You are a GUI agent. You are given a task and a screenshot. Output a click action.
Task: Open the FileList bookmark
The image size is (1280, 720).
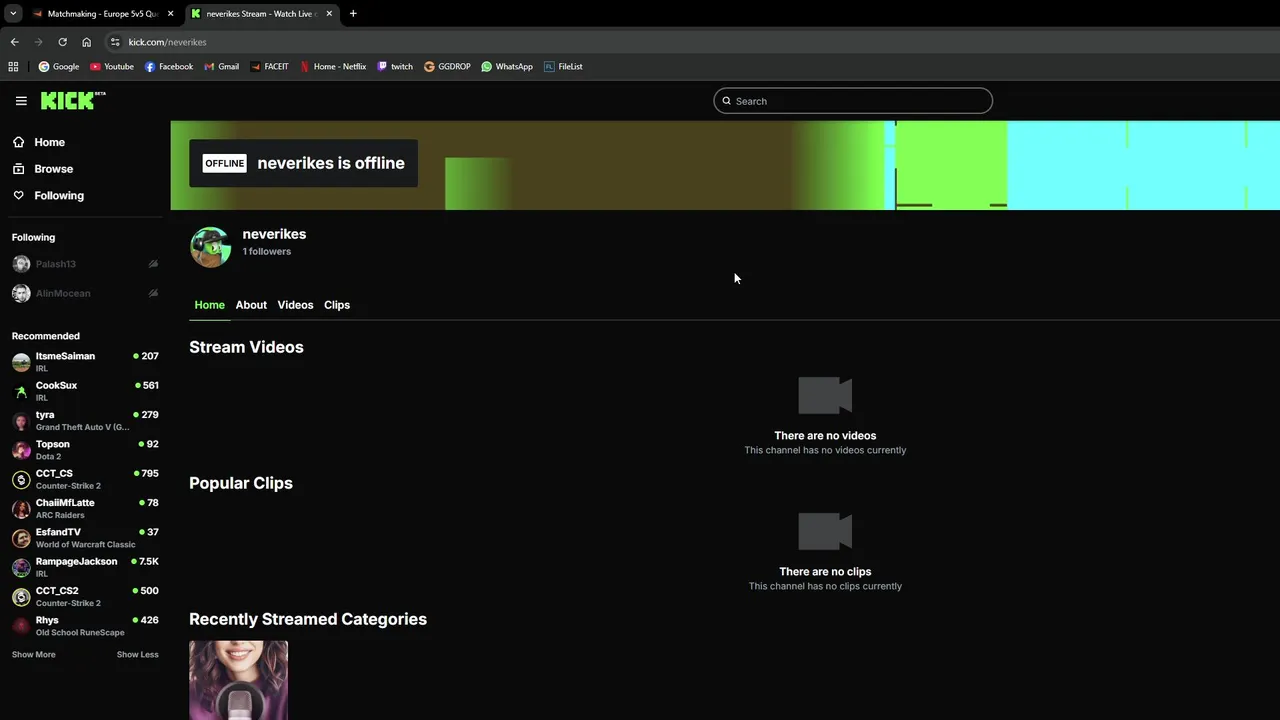[564, 67]
